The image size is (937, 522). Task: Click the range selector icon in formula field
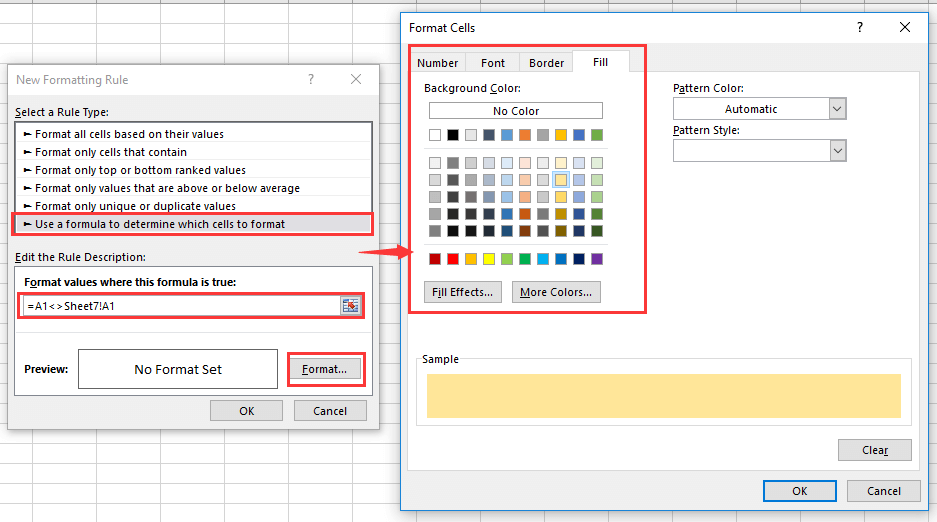[x=349, y=306]
